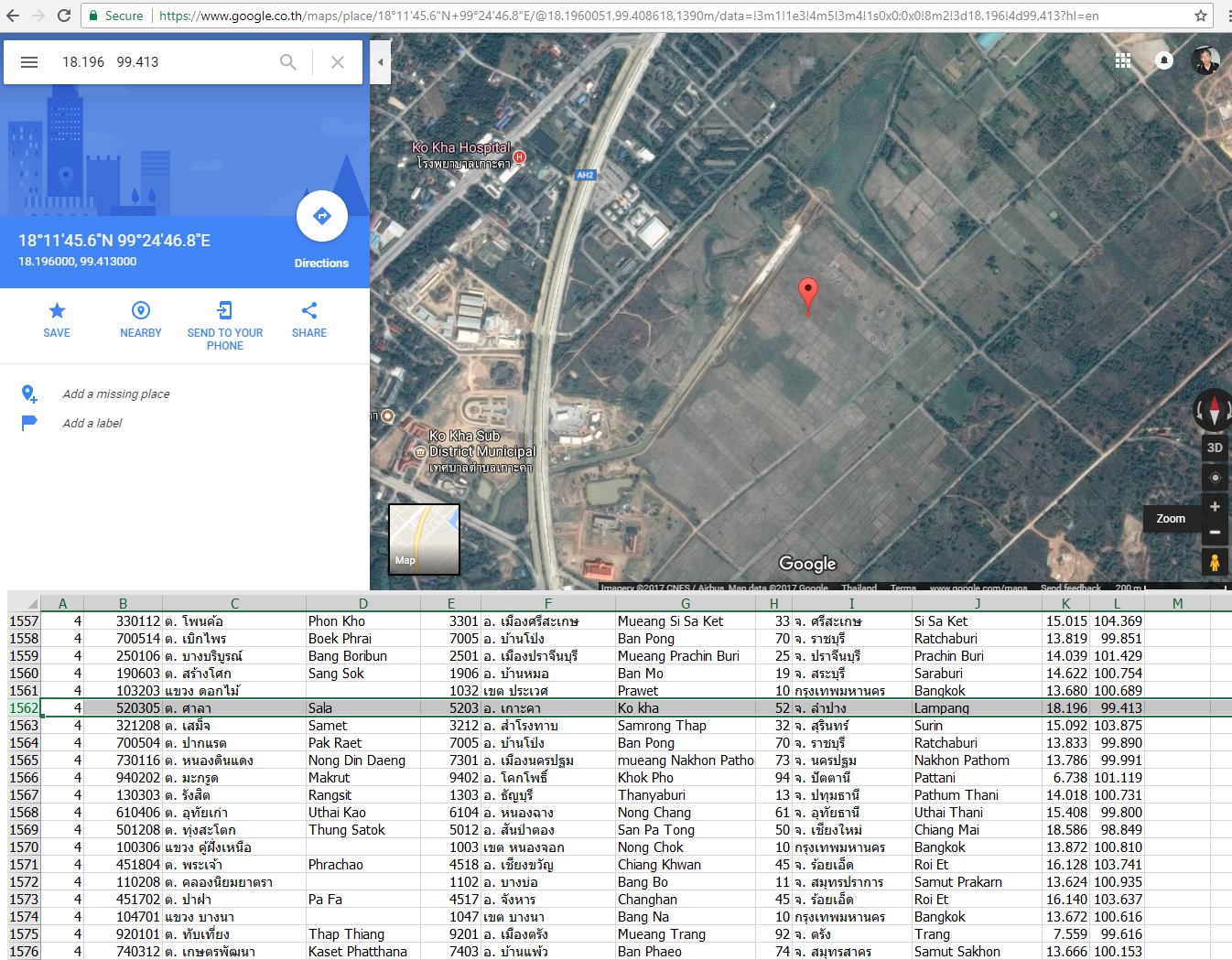The width and height of the screenshot is (1232, 960).
Task: Go back in the browser
Action: pos(13,16)
